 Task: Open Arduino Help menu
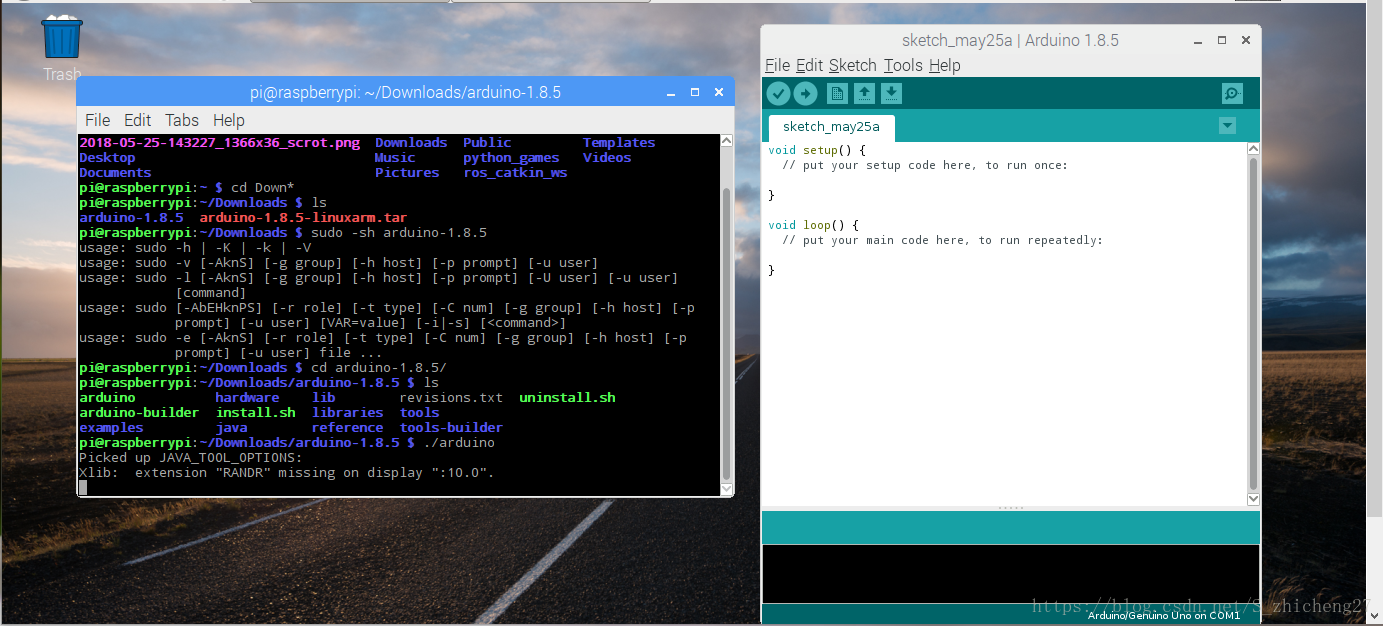(944, 65)
